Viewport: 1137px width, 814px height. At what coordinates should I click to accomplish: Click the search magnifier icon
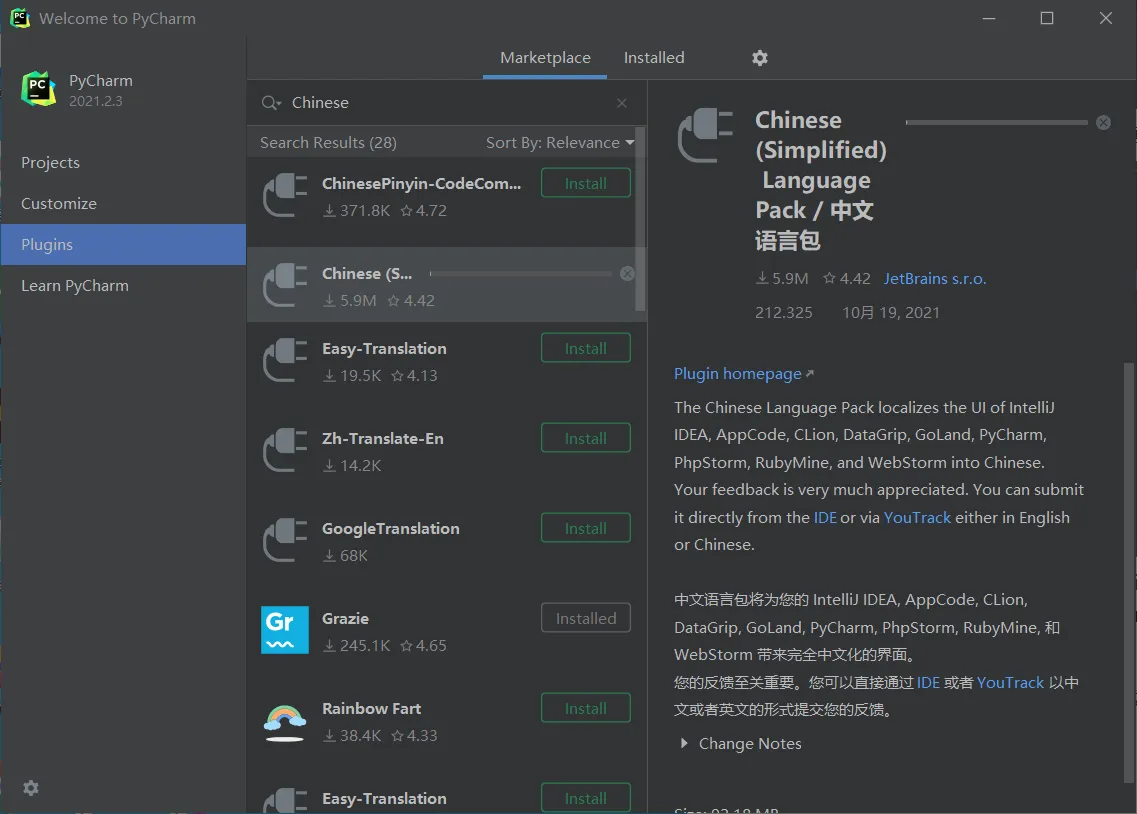click(270, 103)
